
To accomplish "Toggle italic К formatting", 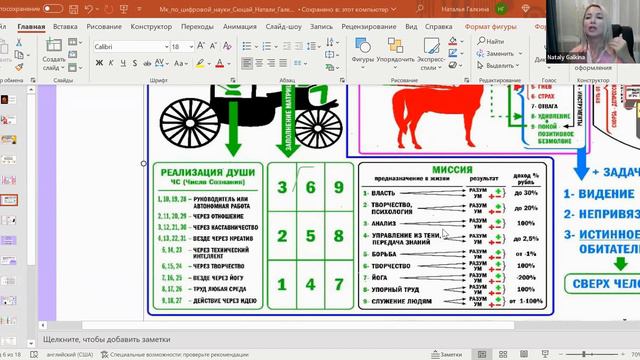I will [111, 63].
